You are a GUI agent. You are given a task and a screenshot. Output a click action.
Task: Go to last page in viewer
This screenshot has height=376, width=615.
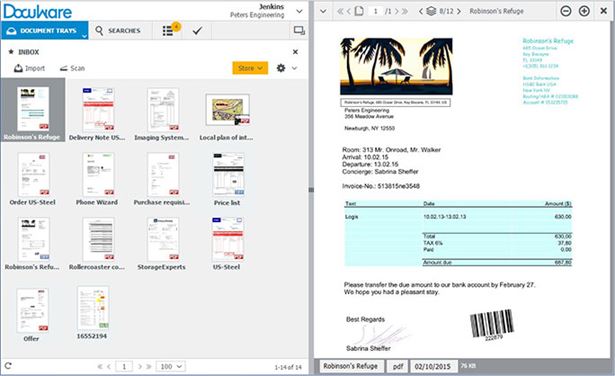click(x=405, y=11)
